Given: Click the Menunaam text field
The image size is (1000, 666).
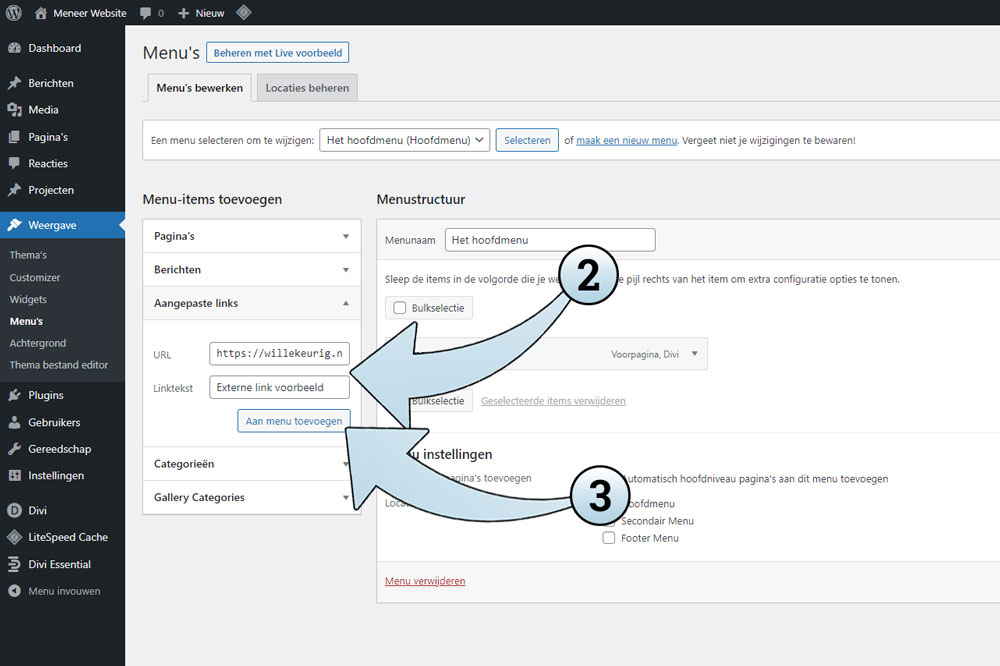Looking at the screenshot, I should [x=550, y=240].
